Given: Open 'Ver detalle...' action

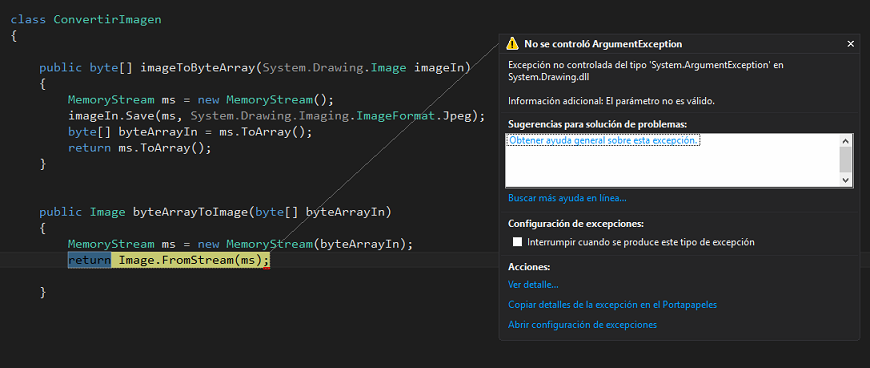Looking at the screenshot, I should [533, 285].
